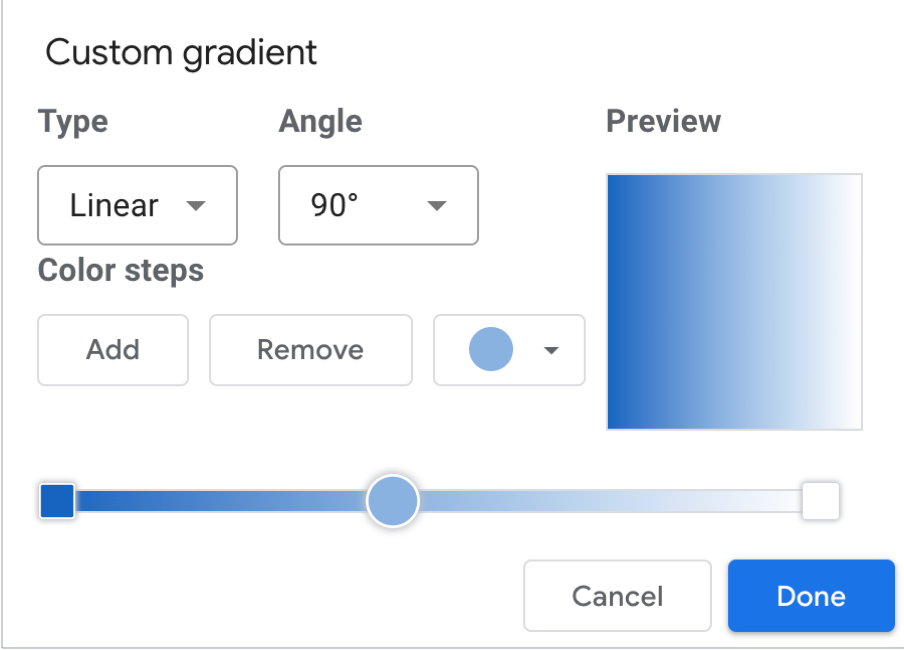Add a new color step
This screenshot has height=650, width=904.
point(112,350)
